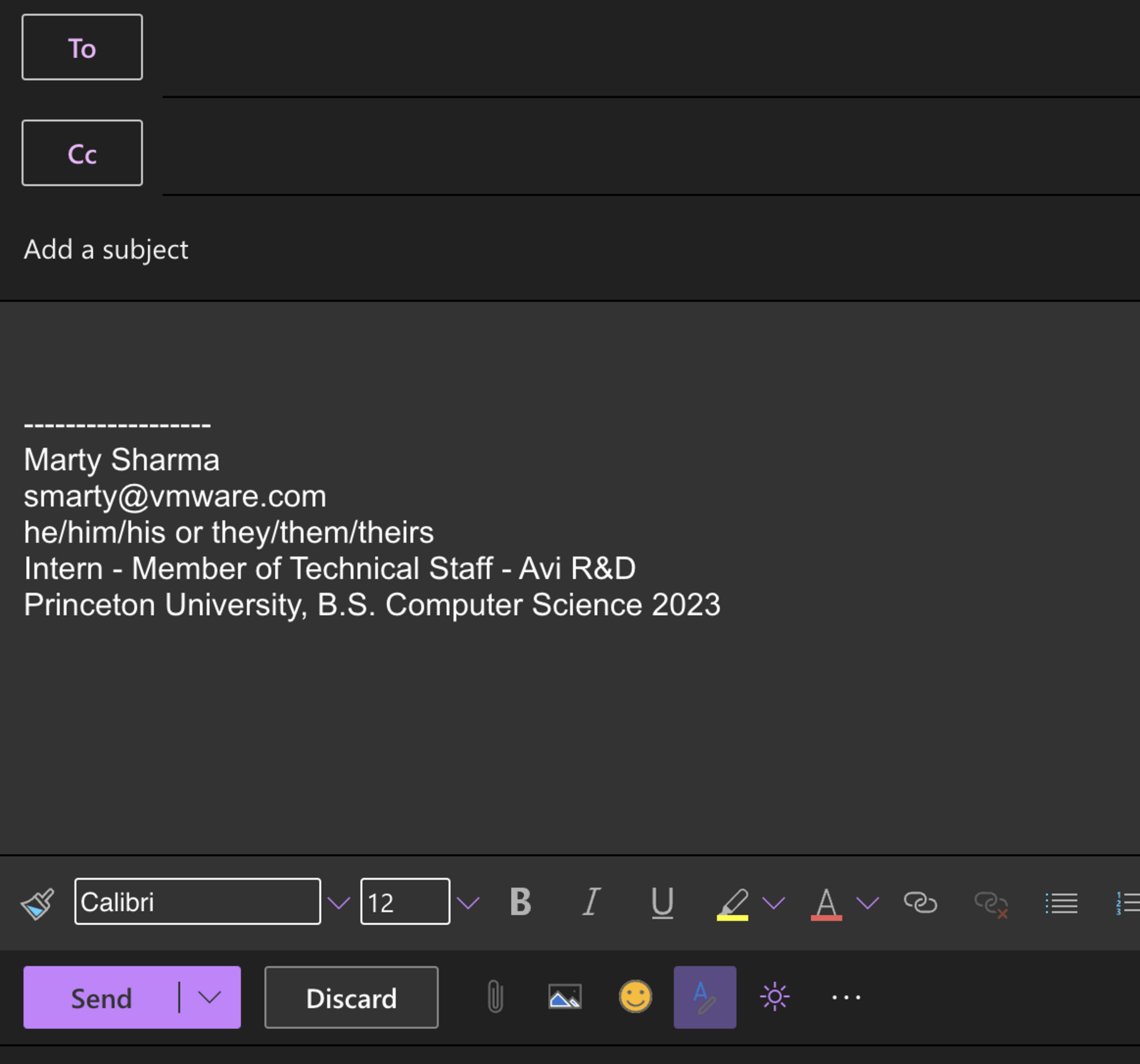The image size is (1140, 1064).
Task: Click the Cc recipients button
Action: click(x=82, y=153)
